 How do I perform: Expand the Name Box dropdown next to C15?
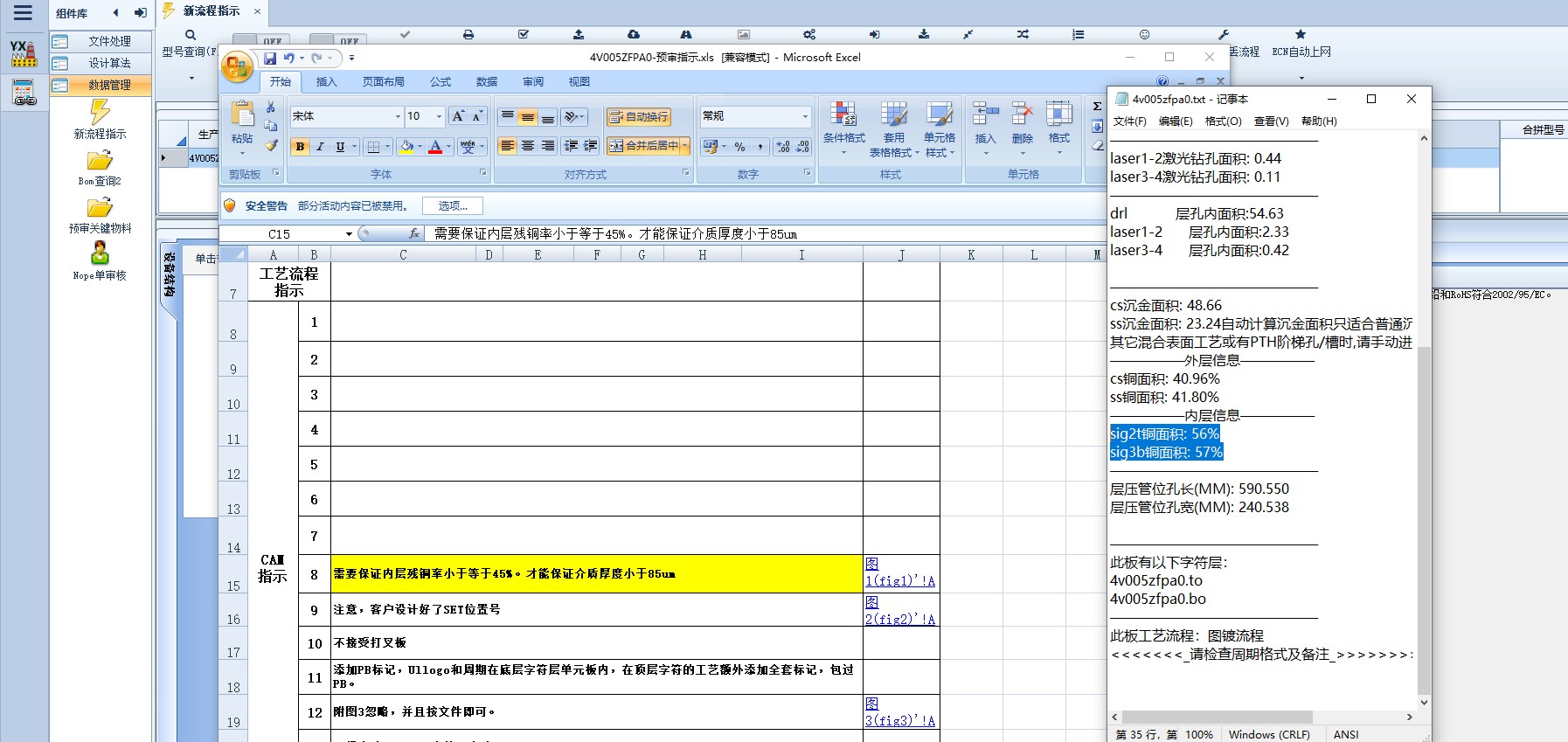349,234
